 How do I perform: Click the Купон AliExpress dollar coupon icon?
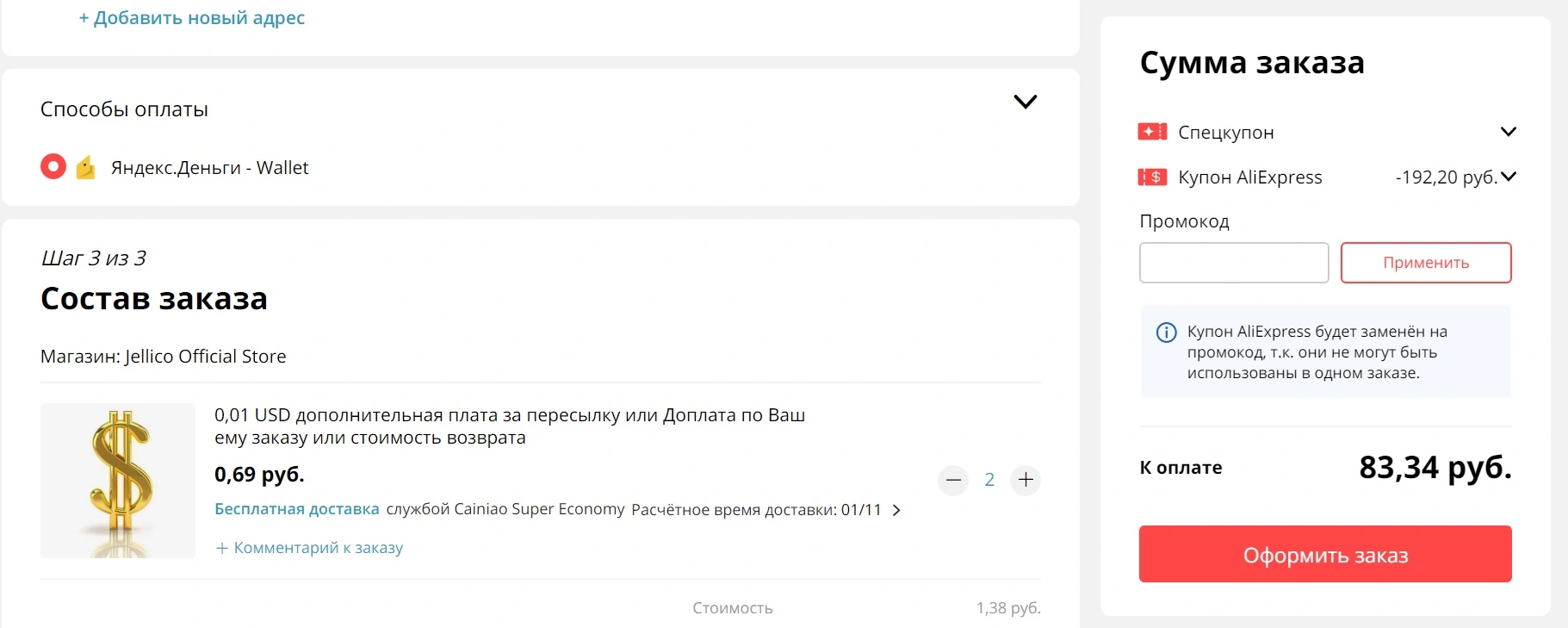click(x=1152, y=177)
